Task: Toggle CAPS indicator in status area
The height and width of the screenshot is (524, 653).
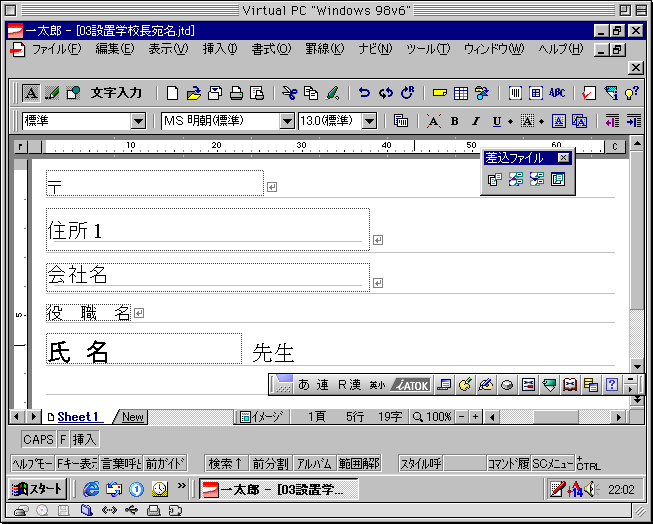Action: click(38, 439)
